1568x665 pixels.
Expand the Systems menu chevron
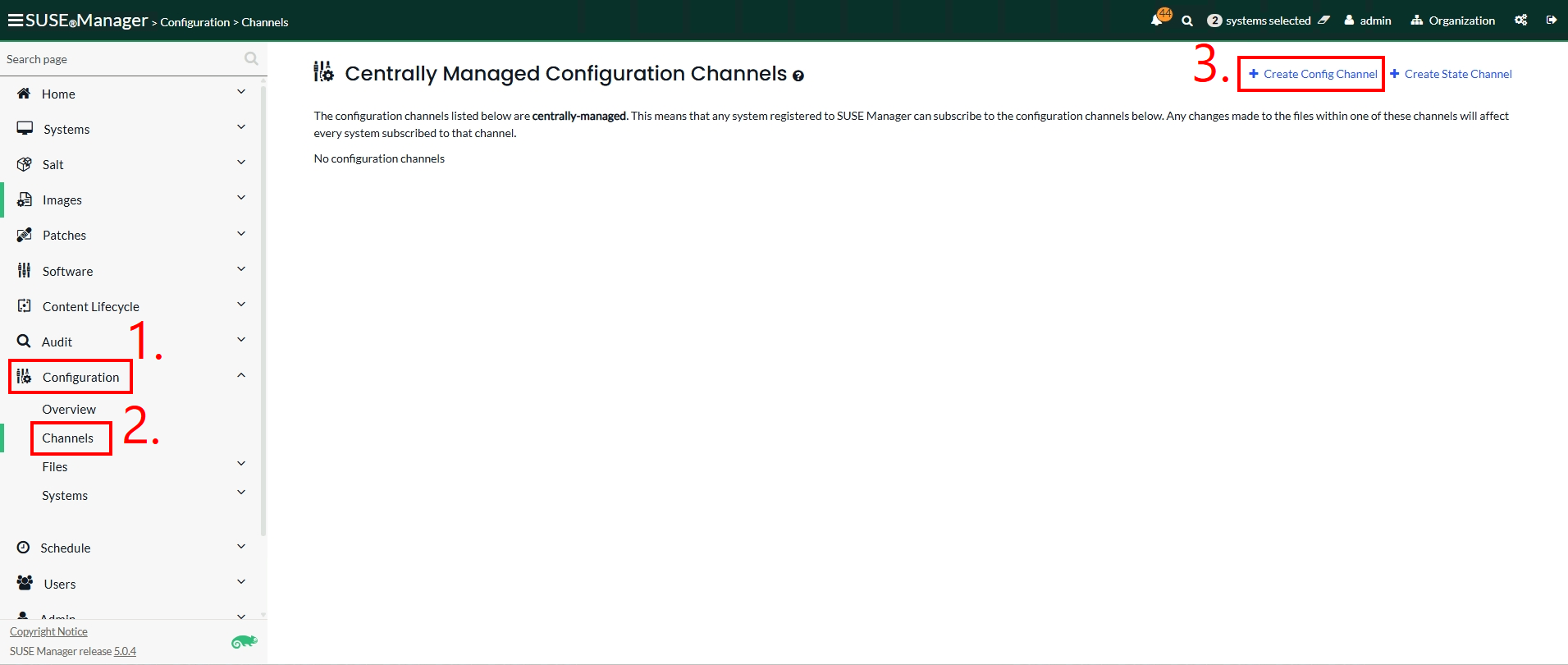[241, 127]
